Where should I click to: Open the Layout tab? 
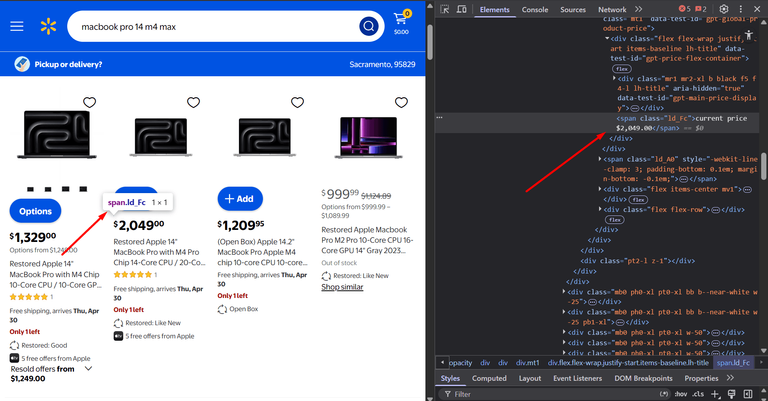click(529, 378)
